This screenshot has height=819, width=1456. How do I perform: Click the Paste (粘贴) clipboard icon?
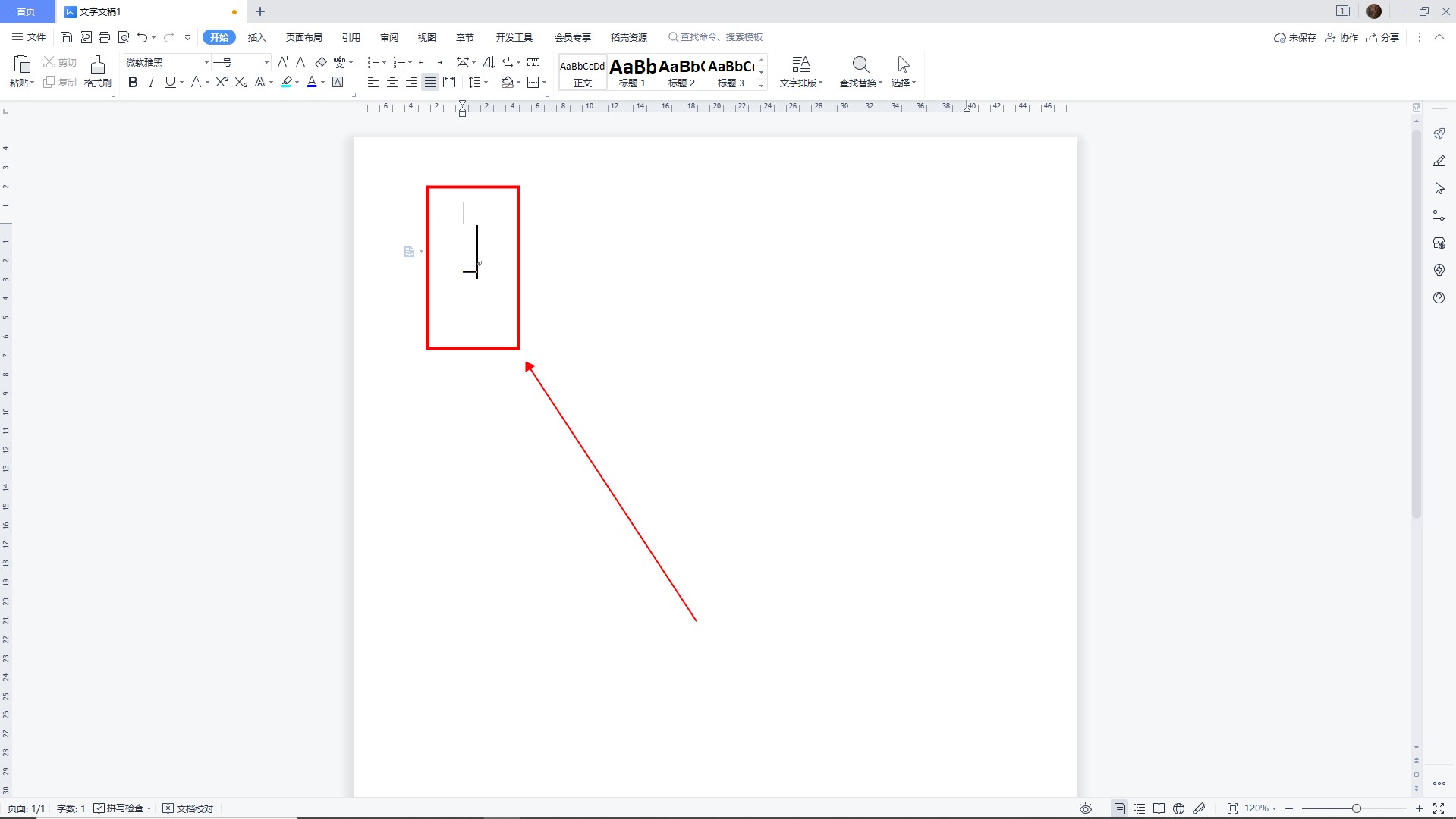[x=22, y=65]
